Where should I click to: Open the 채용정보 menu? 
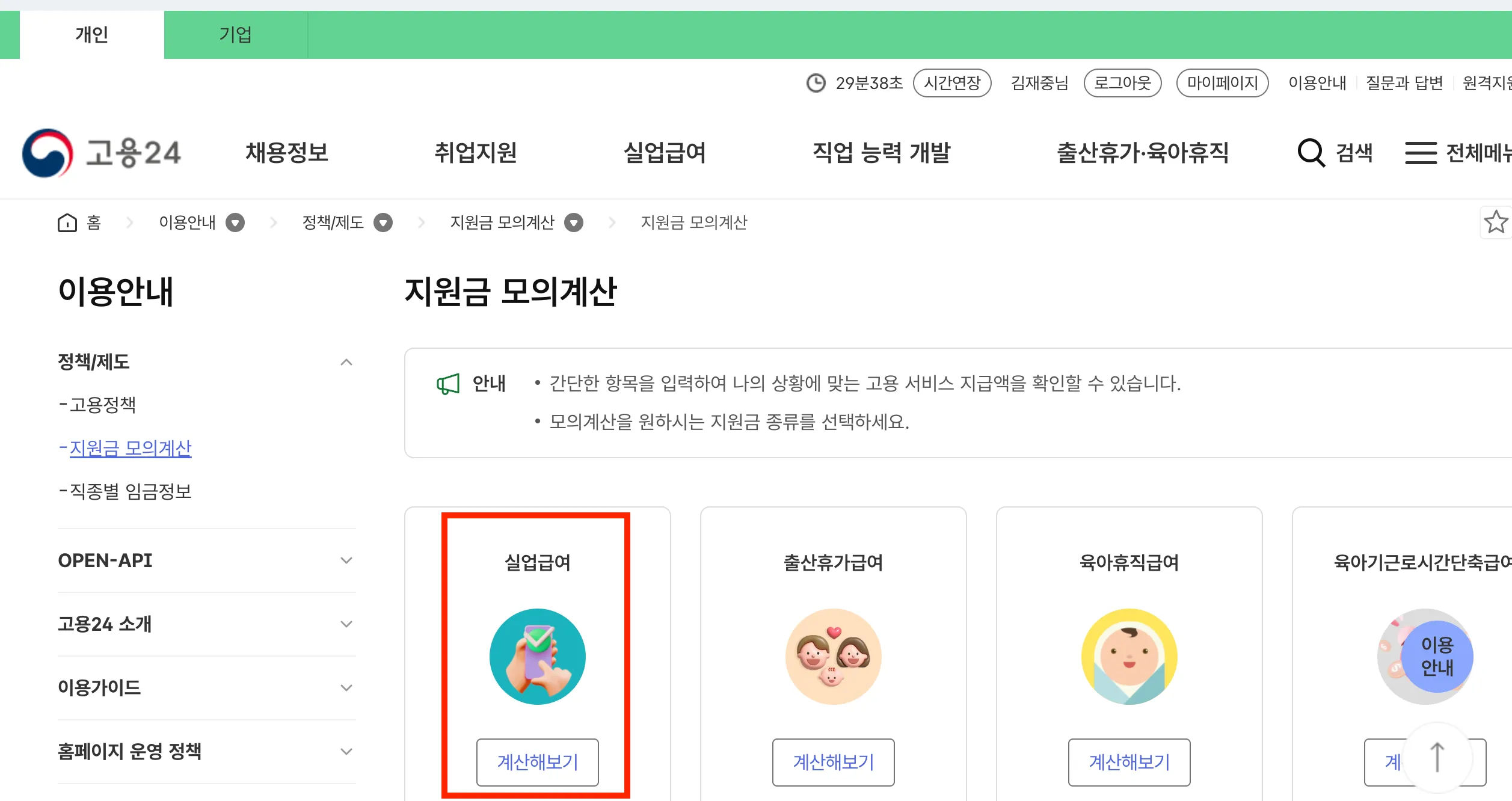[287, 153]
